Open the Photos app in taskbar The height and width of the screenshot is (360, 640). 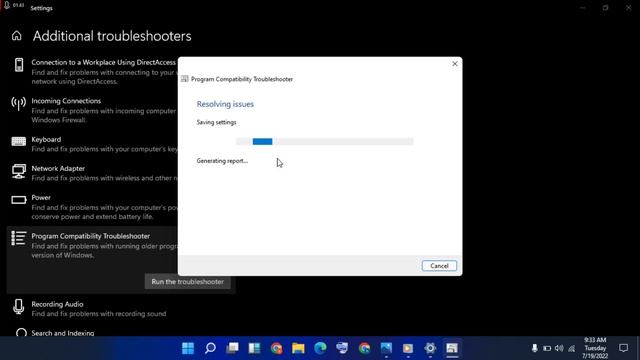point(386,348)
